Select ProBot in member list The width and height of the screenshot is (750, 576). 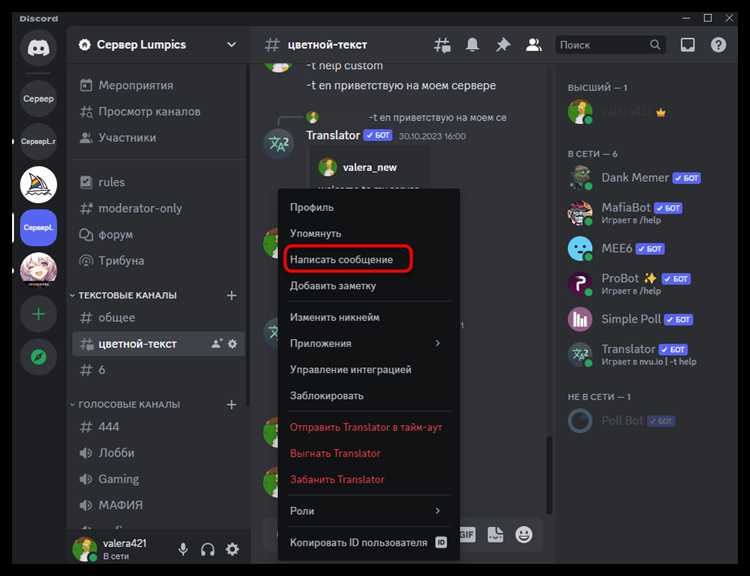(x=646, y=284)
